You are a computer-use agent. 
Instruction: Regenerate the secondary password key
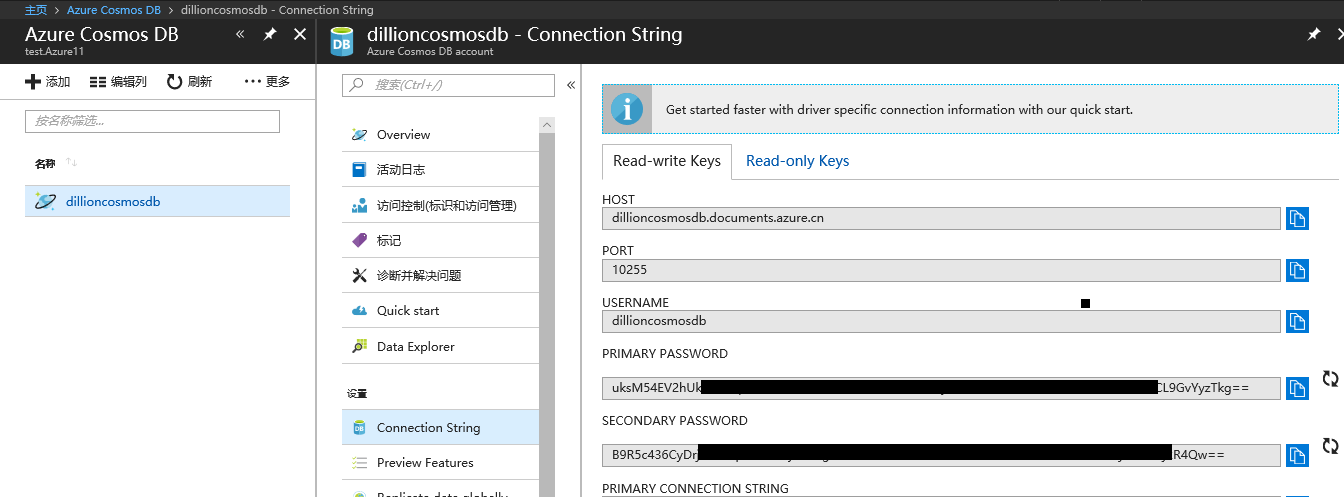tap(1330, 446)
